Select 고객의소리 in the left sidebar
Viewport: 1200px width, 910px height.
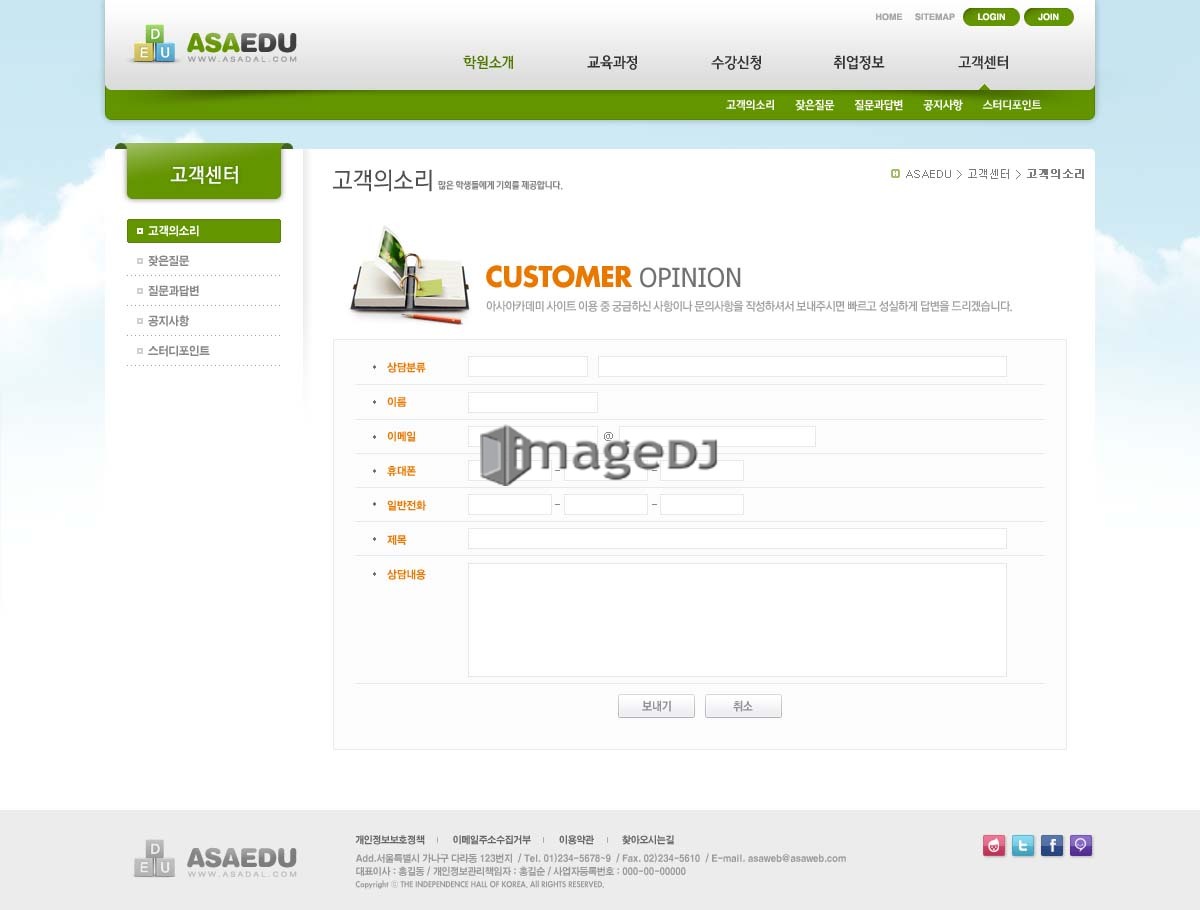pos(204,231)
